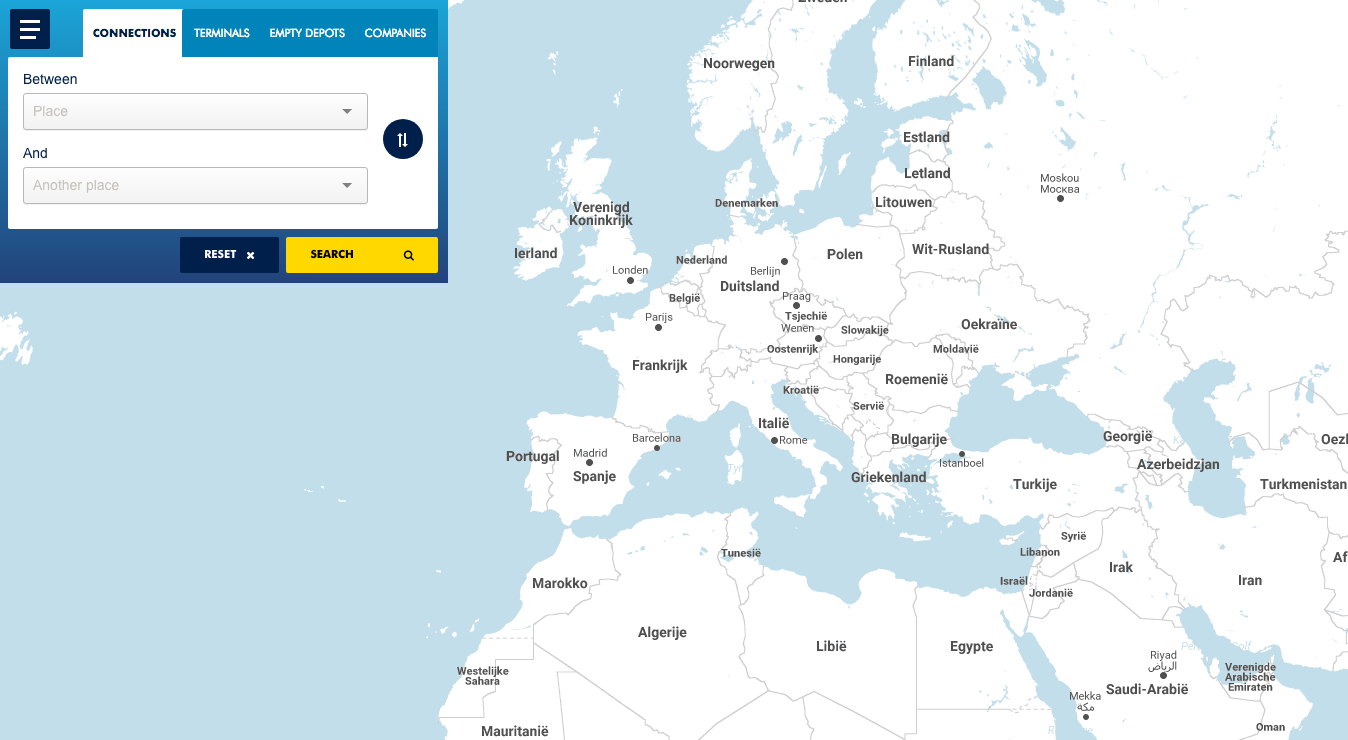This screenshot has height=740, width=1348.
Task: Click the 'België' map label
Action: coord(685,298)
